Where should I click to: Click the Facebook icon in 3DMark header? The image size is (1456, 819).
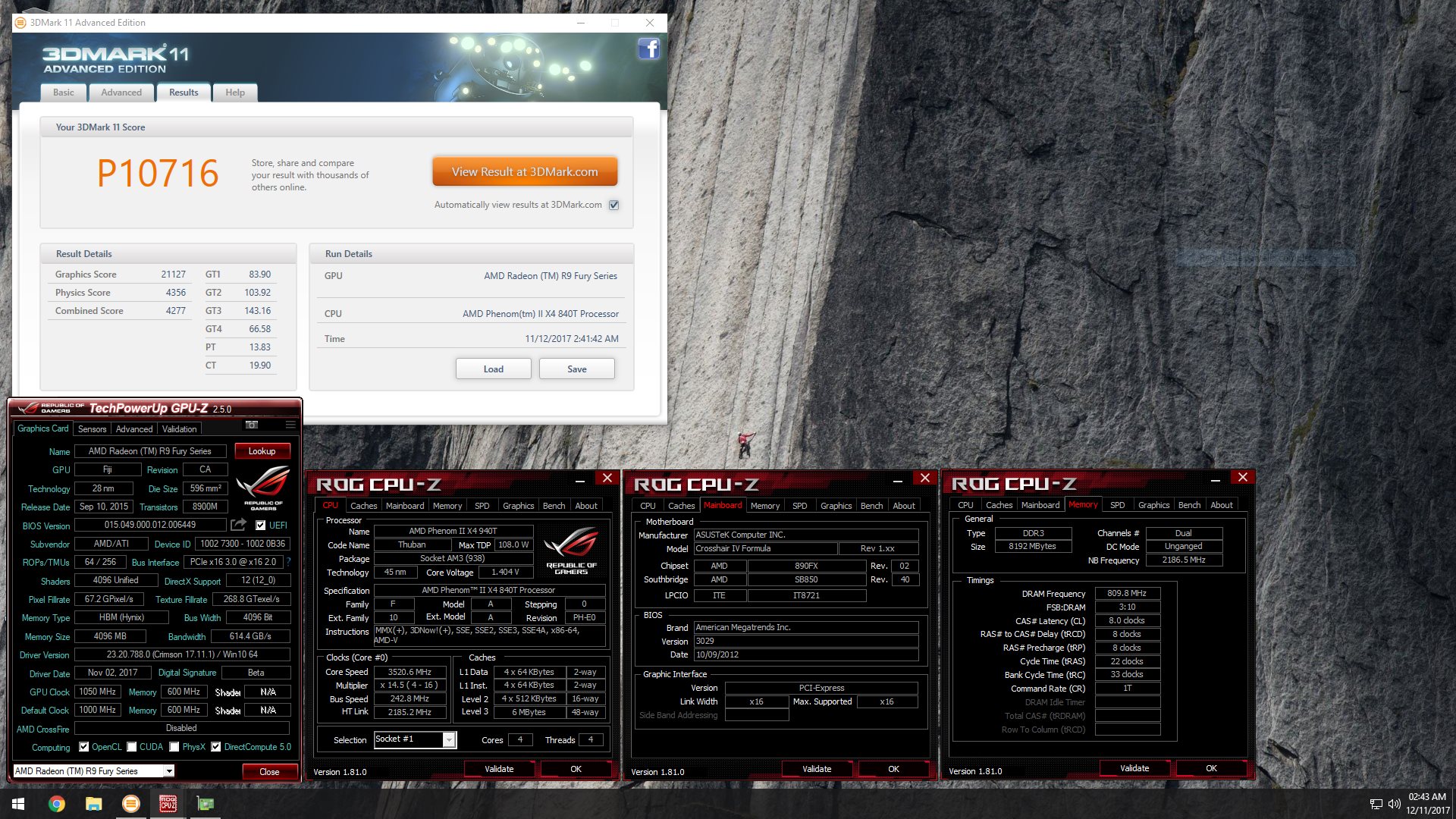click(x=648, y=49)
